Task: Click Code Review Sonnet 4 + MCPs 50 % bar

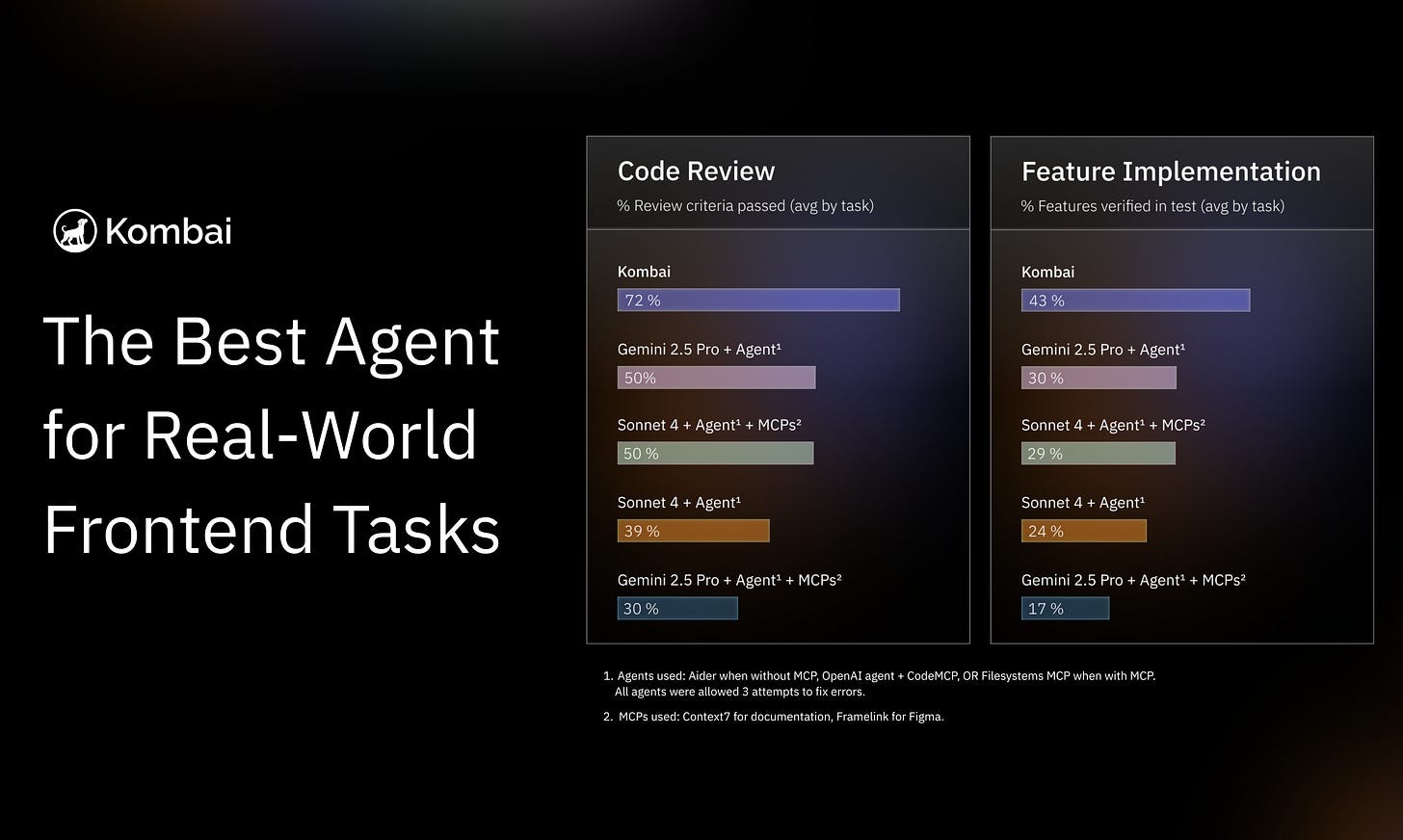Action: [x=715, y=453]
